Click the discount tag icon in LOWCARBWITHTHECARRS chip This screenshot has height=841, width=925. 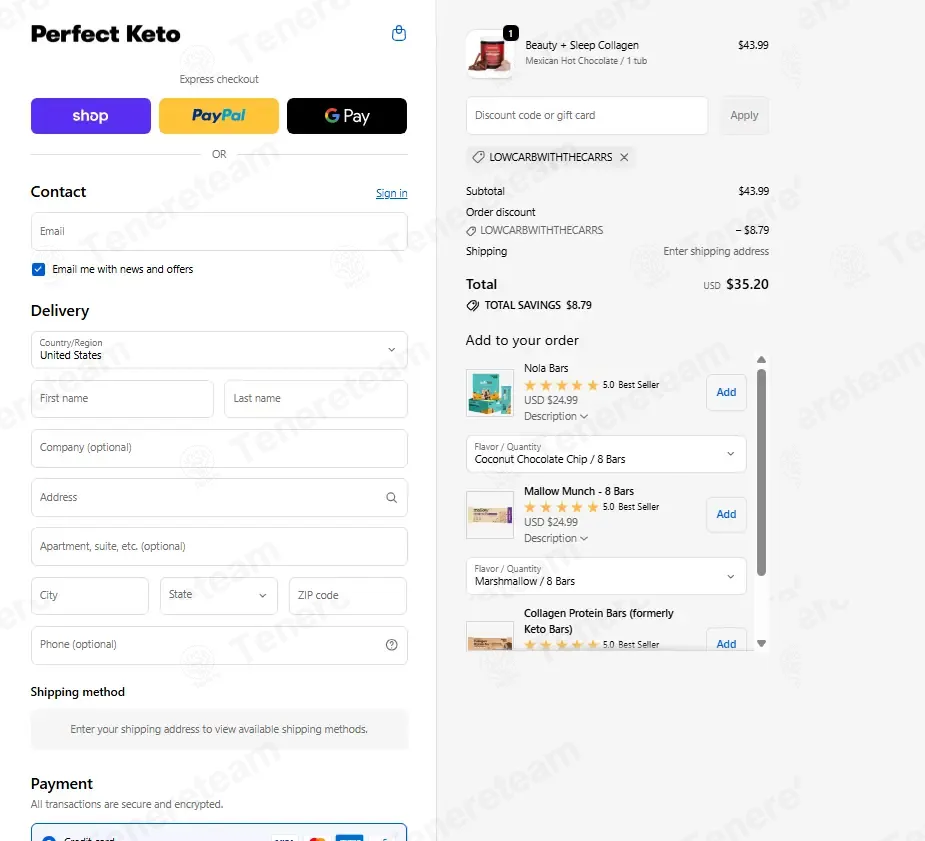point(478,157)
